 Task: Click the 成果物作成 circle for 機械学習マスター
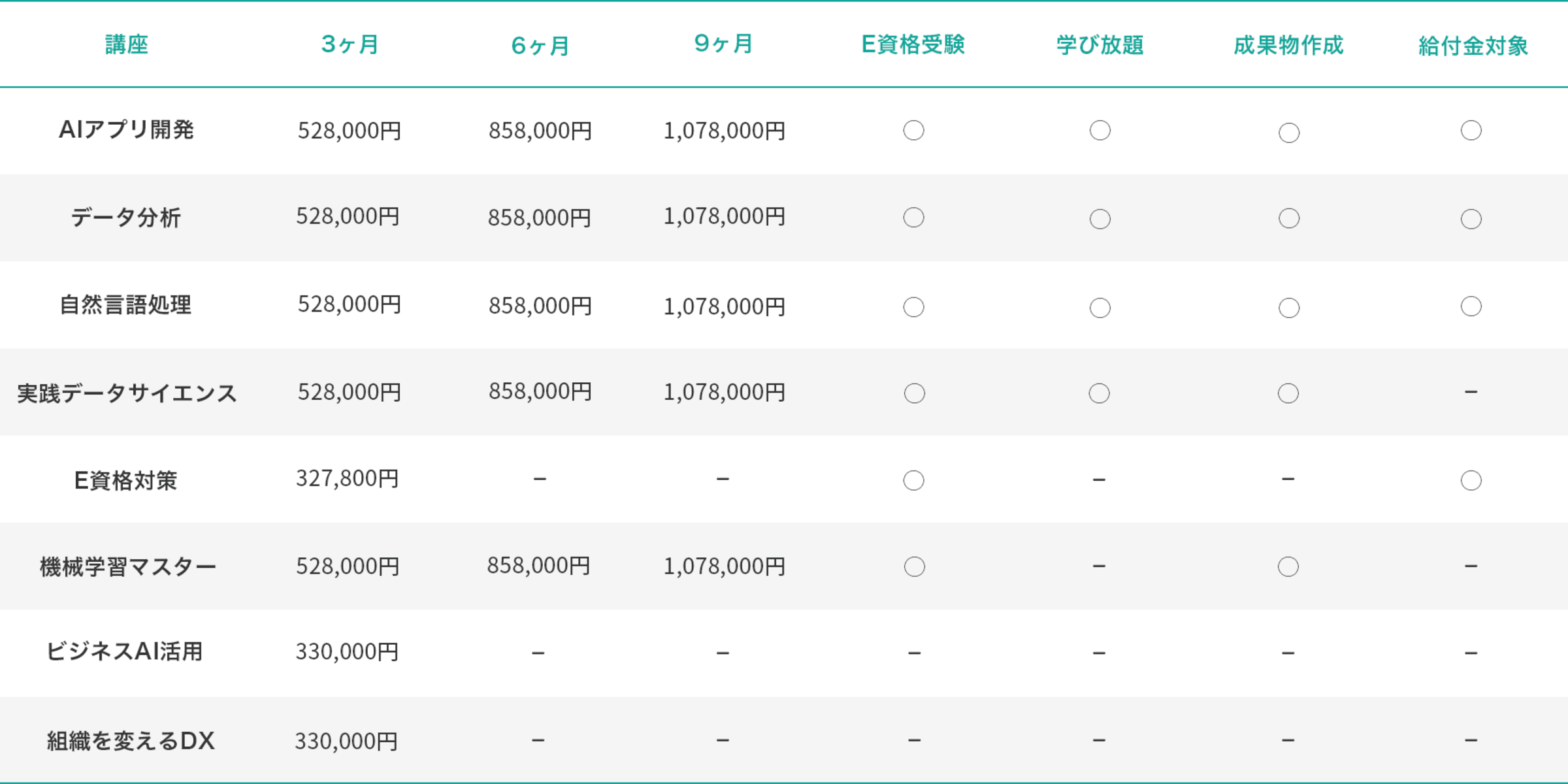tap(1288, 566)
